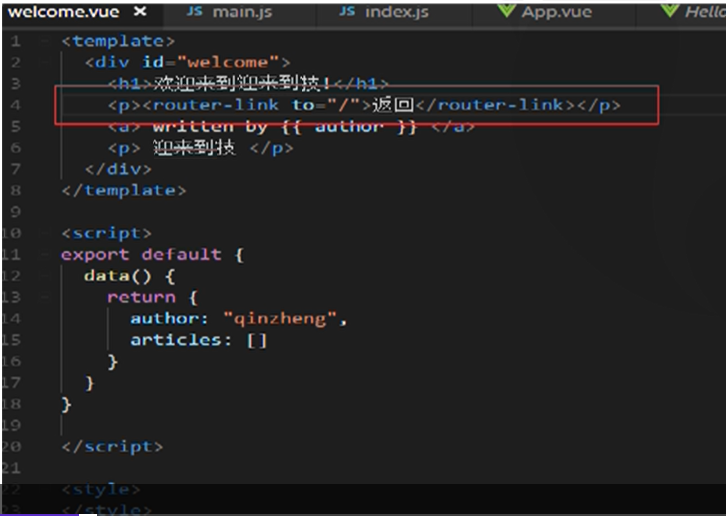Viewport: 726px width, 516px height.
Task: Click the Vue logo icon on Hello tab
Action: (x=670, y=11)
